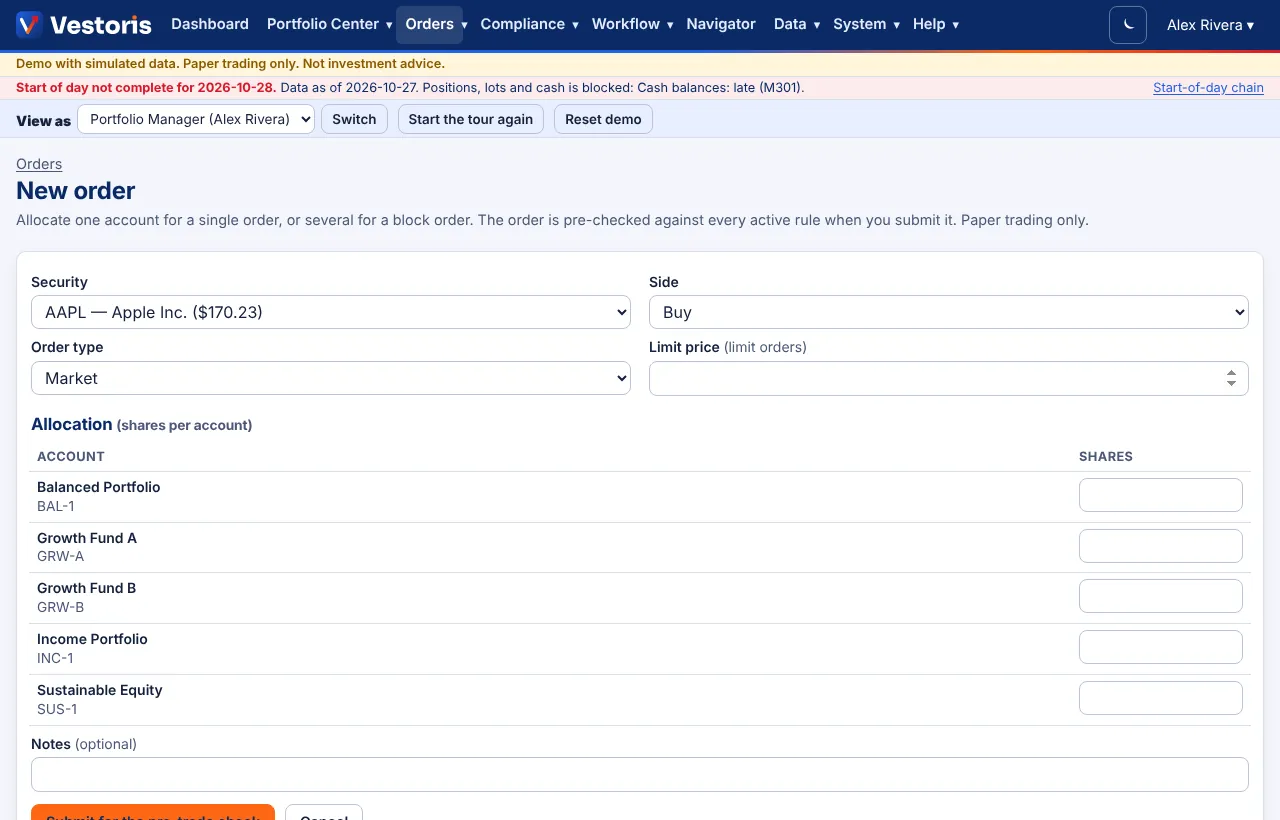
Task: Open the Portfolio Center menu
Action: pyautogui.click(x=329, y=24)
